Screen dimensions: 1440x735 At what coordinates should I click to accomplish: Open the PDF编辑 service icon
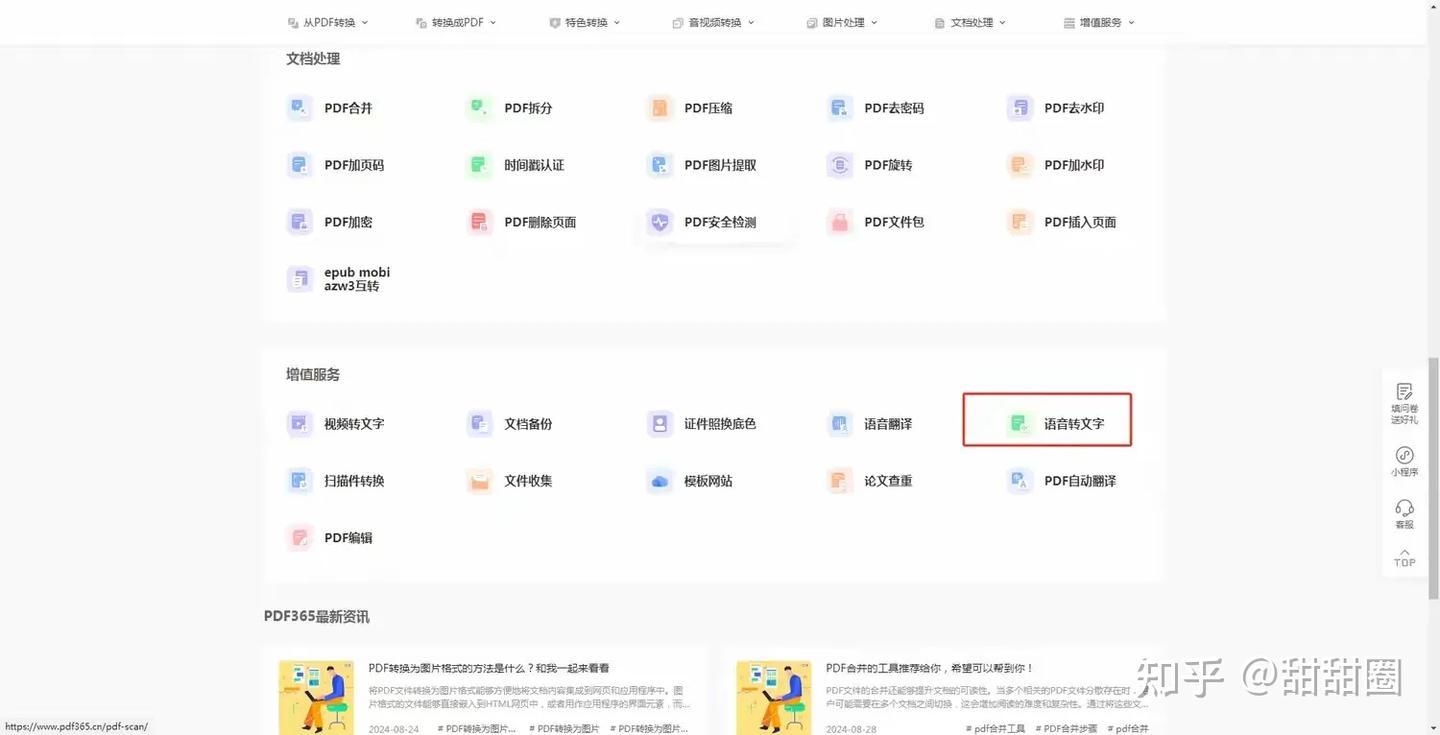[x=300, y=538]
